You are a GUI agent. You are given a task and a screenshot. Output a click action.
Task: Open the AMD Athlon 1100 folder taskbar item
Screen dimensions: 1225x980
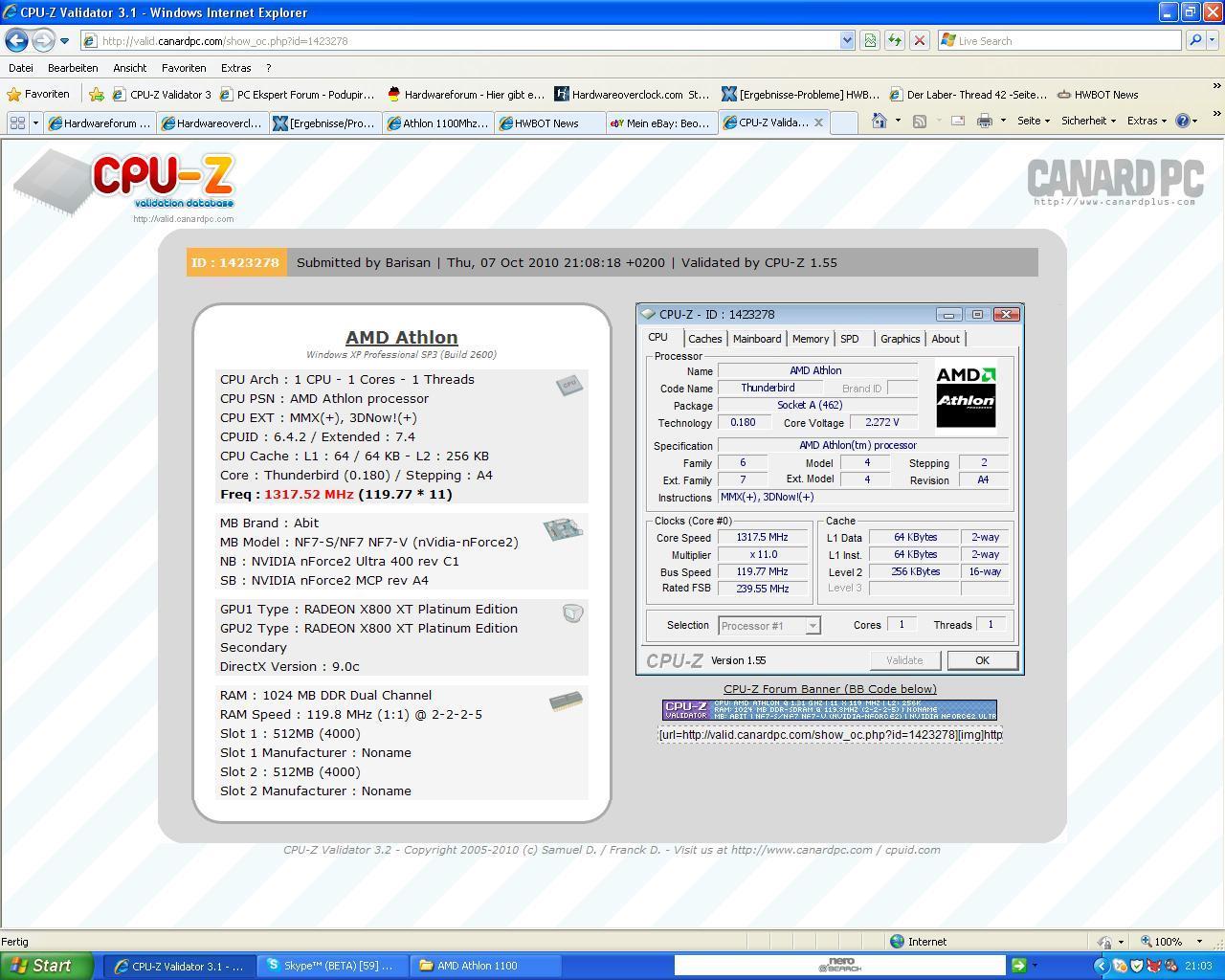point(484,966)
